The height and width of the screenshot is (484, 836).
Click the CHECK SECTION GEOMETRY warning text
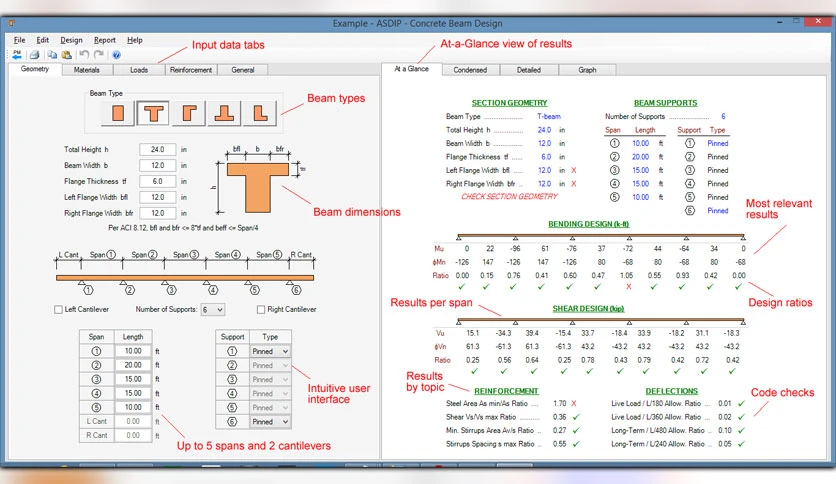click(x=509, y=197)
